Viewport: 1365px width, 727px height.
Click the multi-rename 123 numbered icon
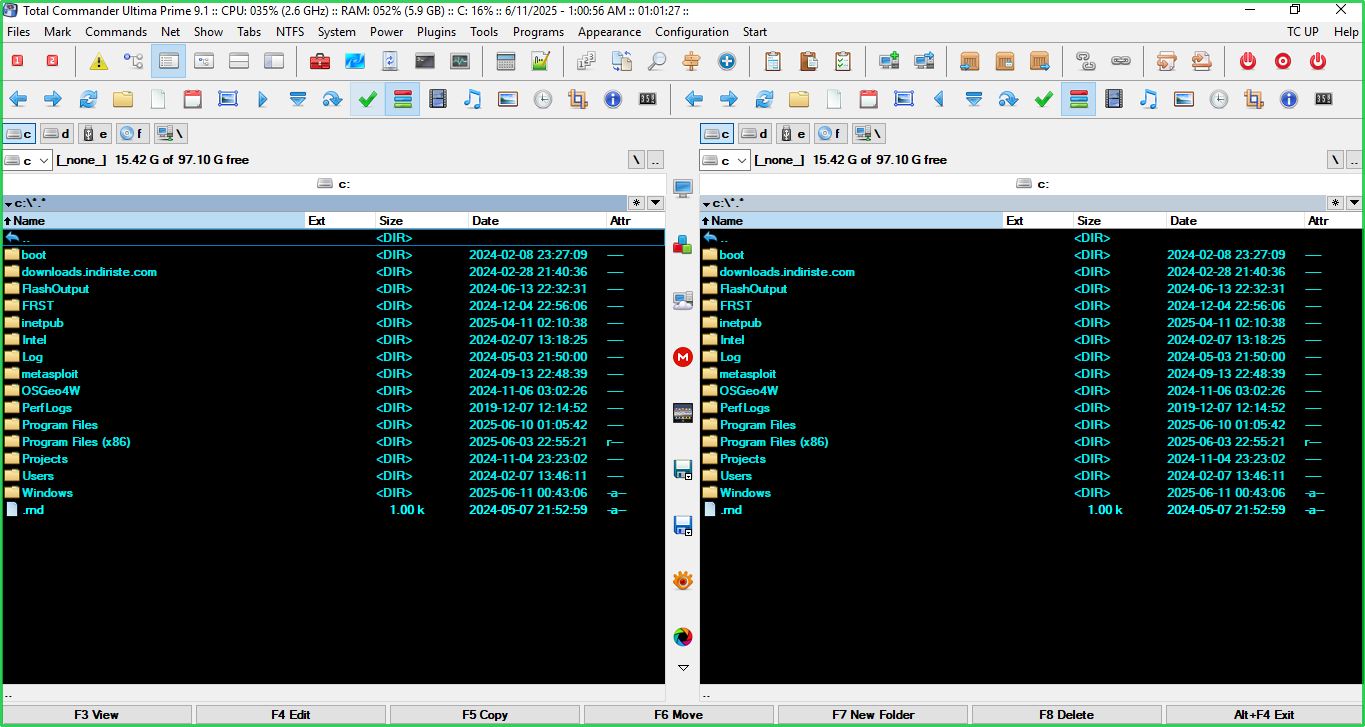click(587, 61)
